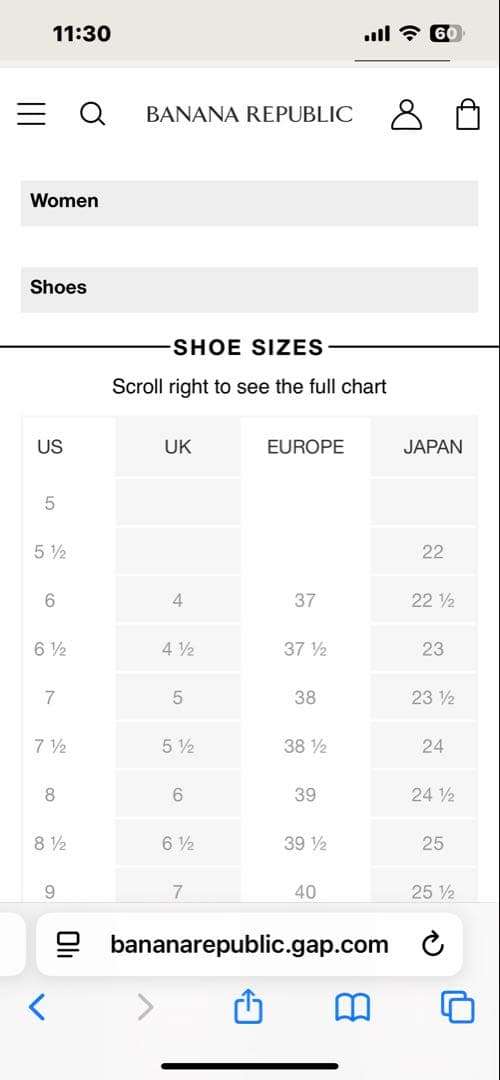500x1080 pixels.
Task: Expand the Women category selector
Action: pos(249,203)
